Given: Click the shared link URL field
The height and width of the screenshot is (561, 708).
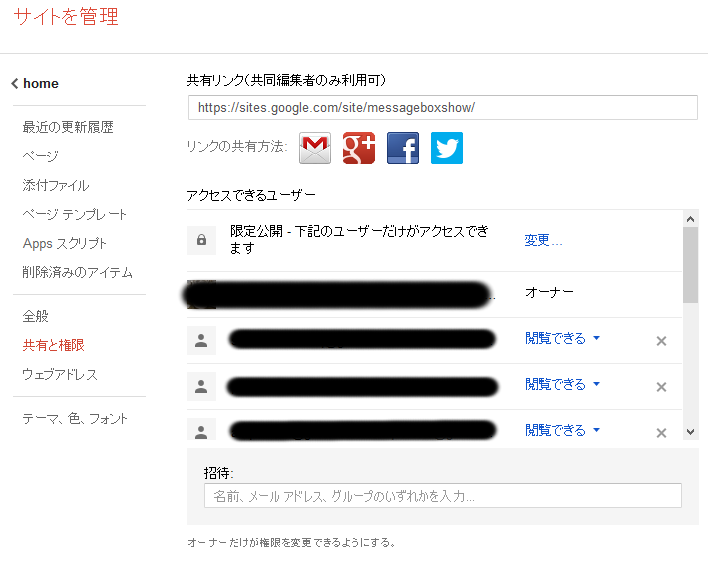Looking at the screenshot, I should [x=442, y=108].
